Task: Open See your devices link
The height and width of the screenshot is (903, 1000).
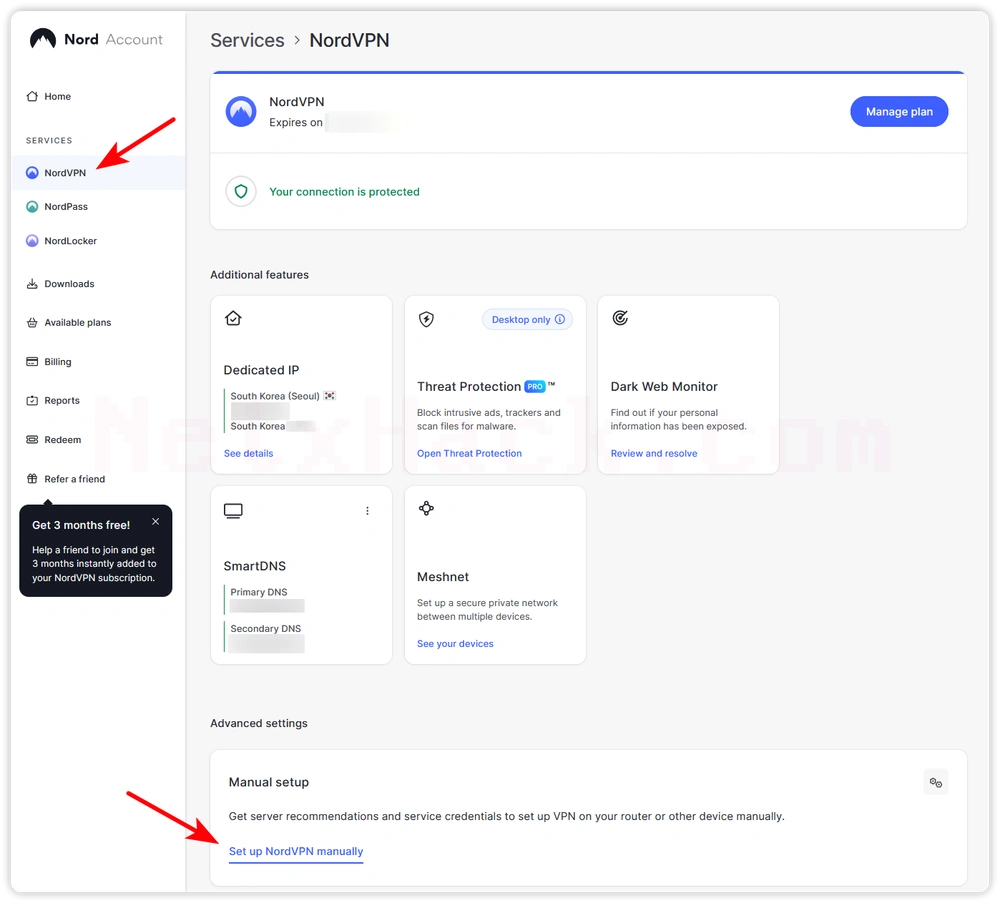Action: pyautogui.click(x=455, y=644)
